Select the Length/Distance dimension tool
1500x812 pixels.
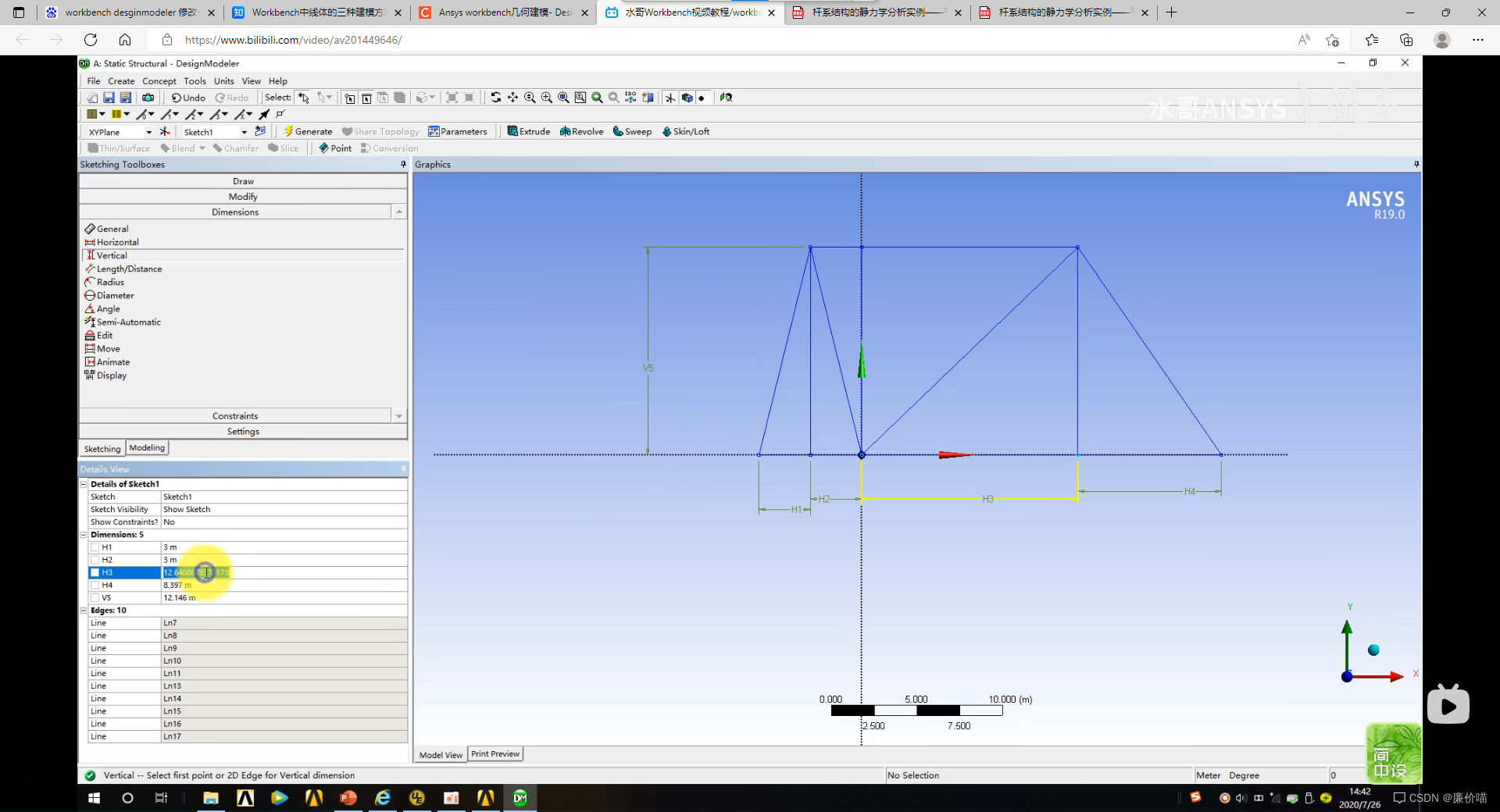coord(123,269)
